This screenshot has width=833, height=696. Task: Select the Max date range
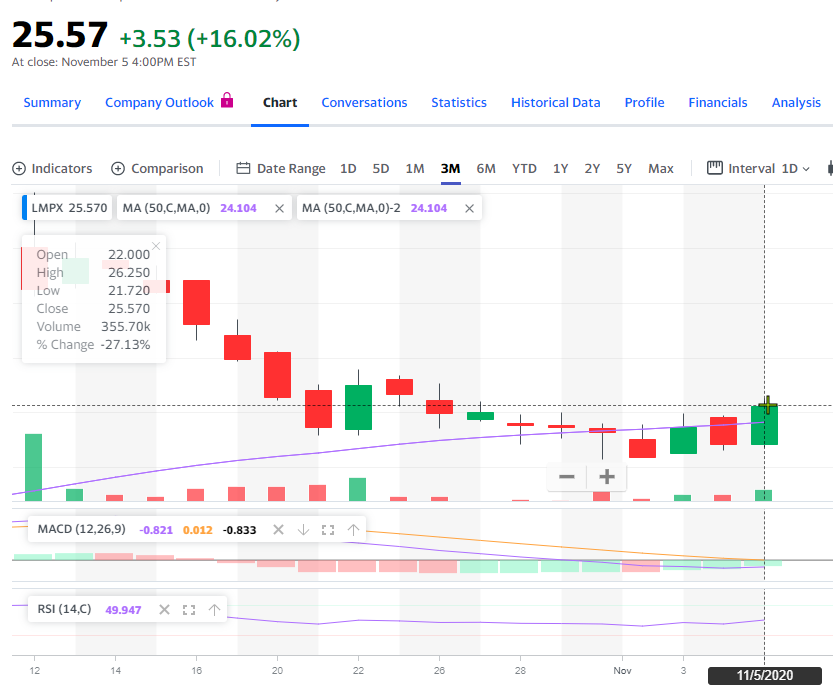pyautogui.click(x=660, y=168)
